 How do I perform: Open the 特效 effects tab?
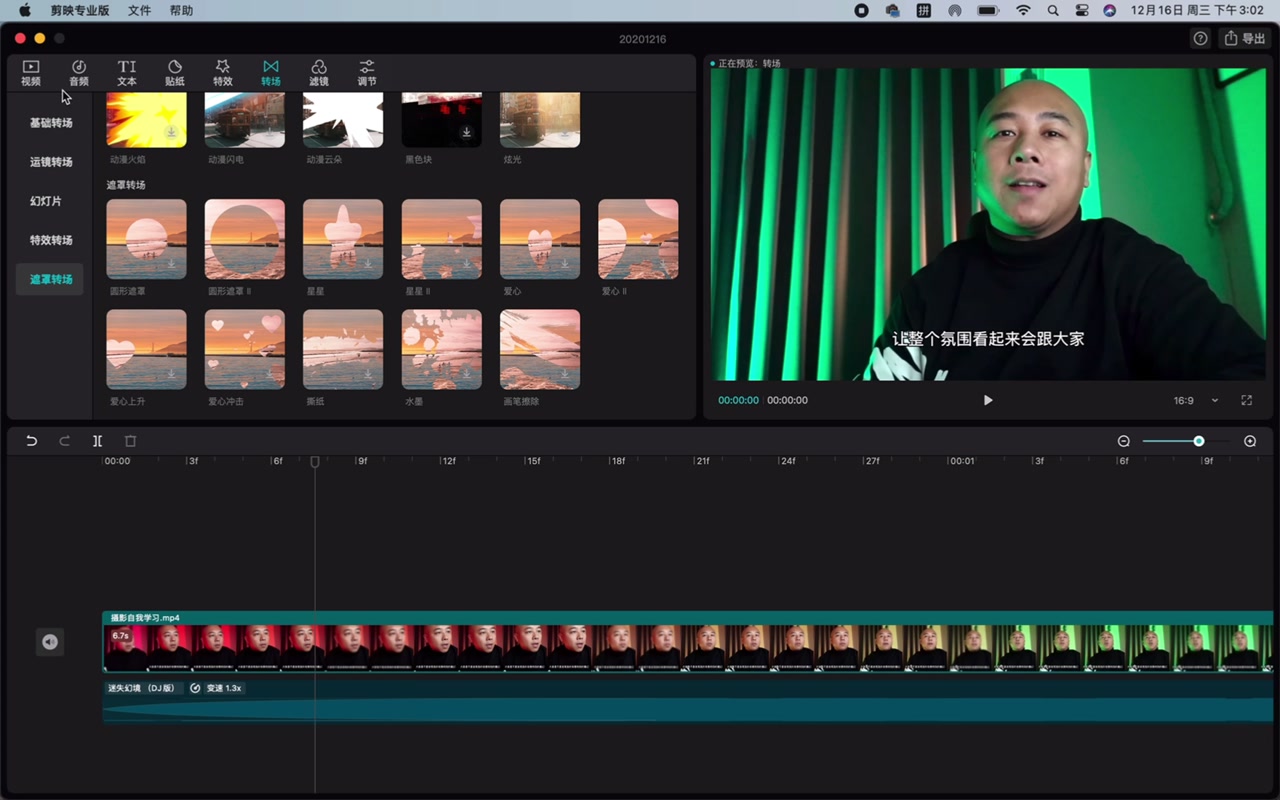tap(223, 73)
